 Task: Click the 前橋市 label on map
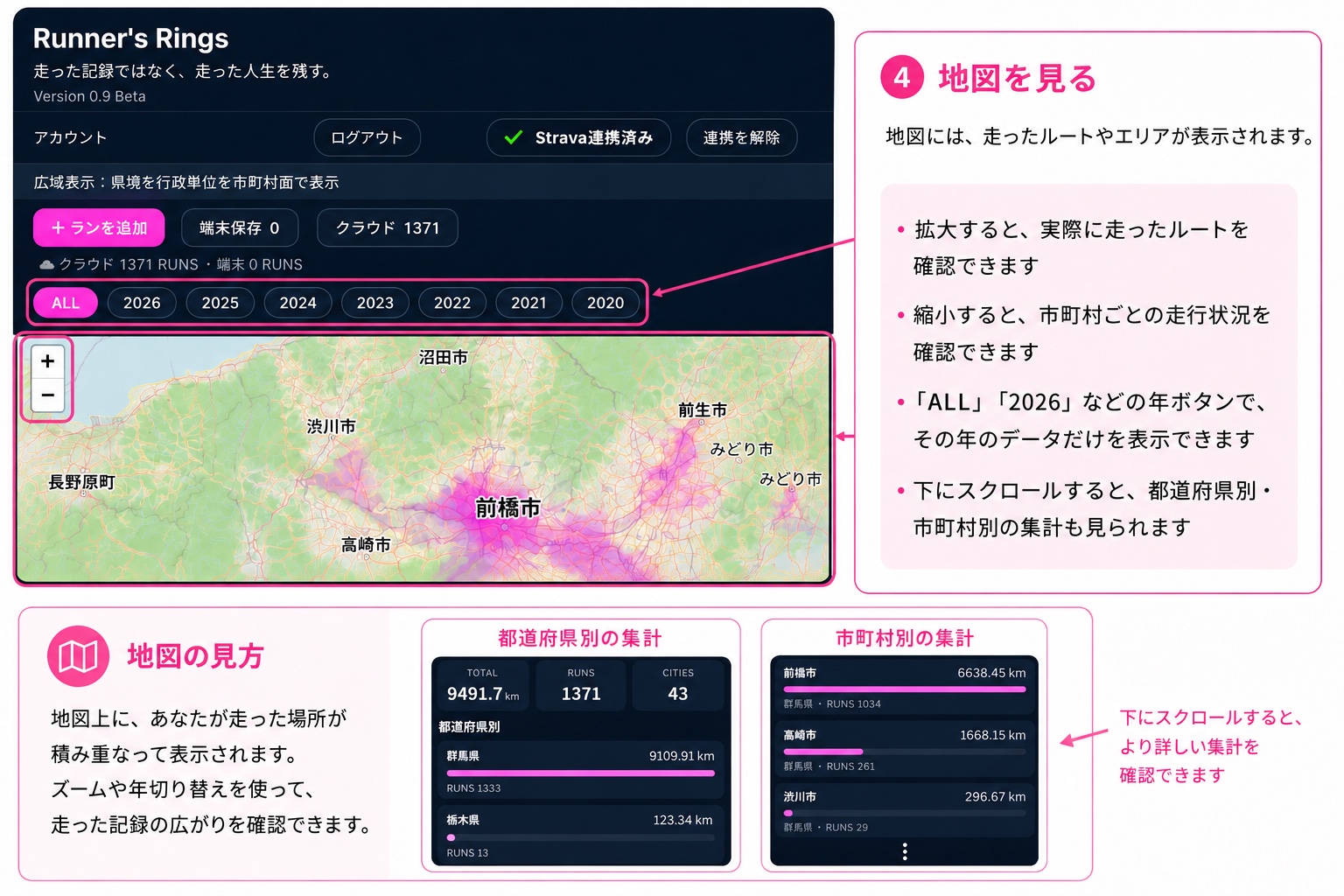507,507
